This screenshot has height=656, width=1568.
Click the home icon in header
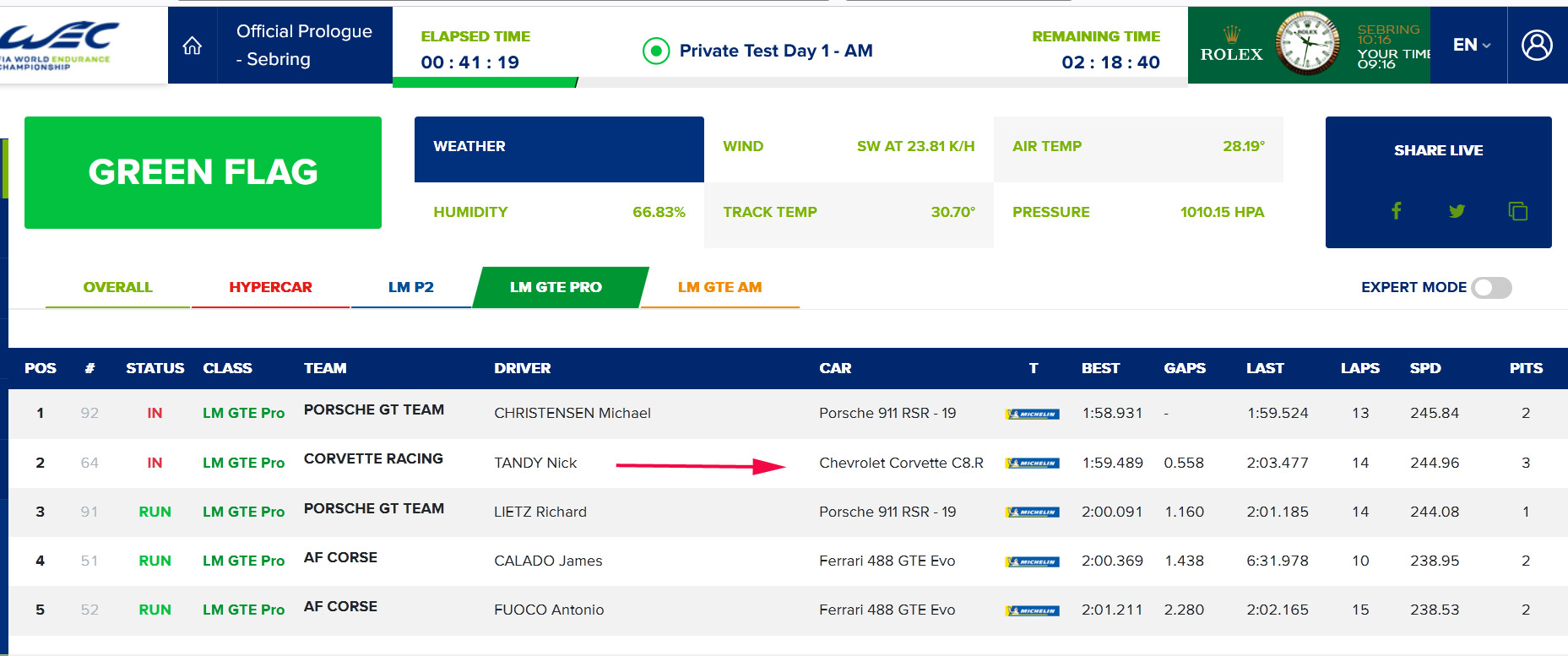[193, 46]
